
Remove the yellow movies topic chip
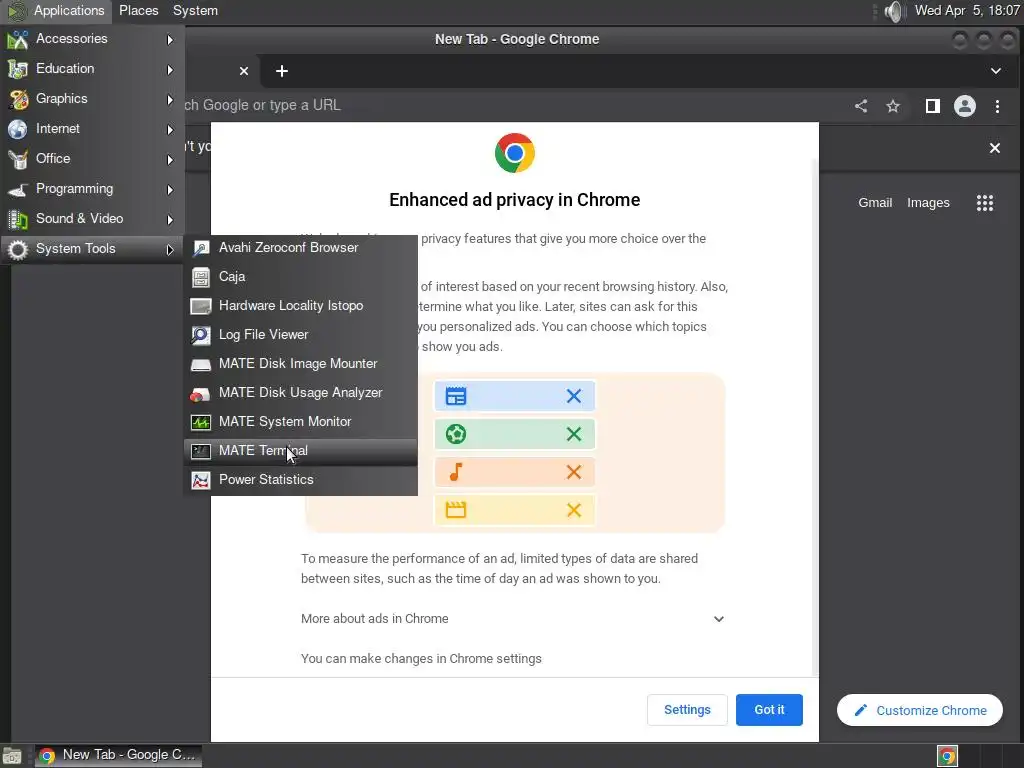click(573, 510)
